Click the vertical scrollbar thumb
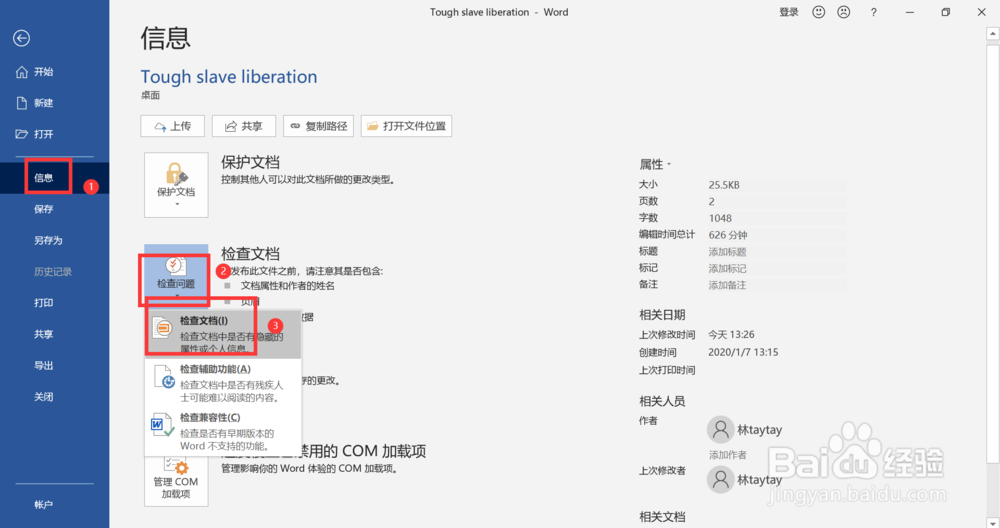 (x=993, y=253)
